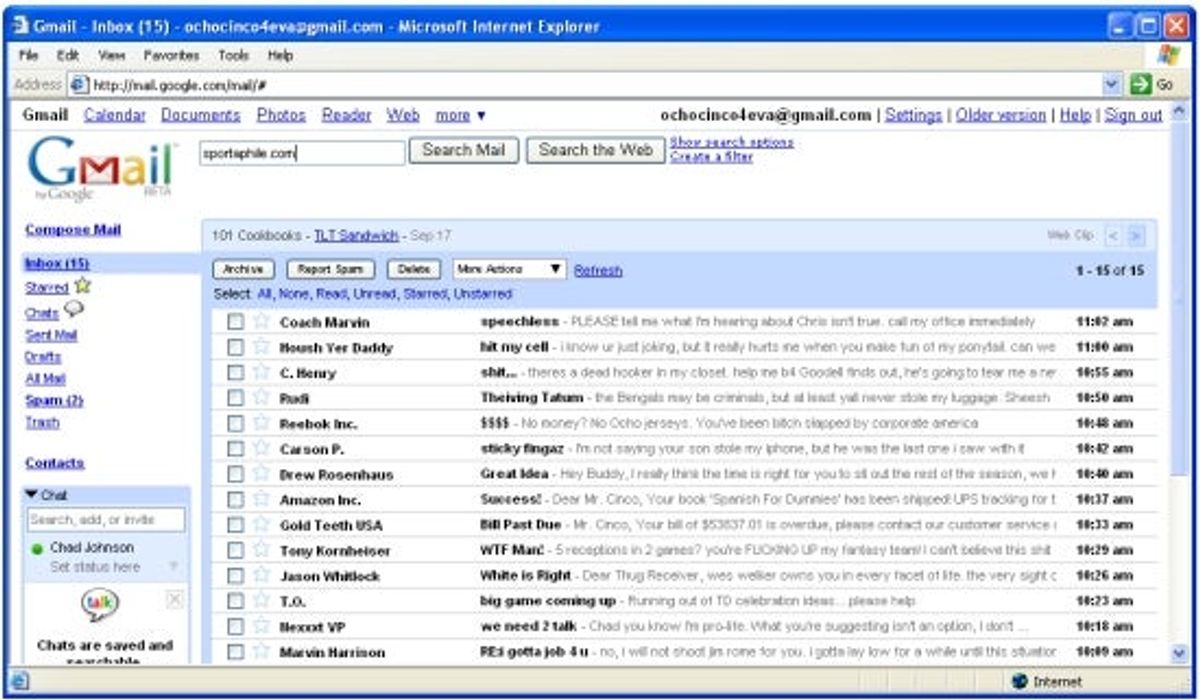Star the Tony Kornheiser email

261,549
